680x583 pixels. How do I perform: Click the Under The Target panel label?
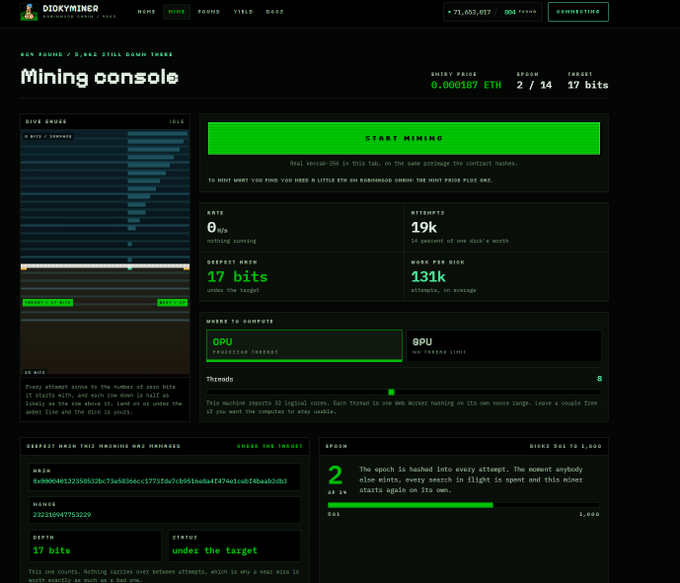pyautogui.click(x=269, y=446)
